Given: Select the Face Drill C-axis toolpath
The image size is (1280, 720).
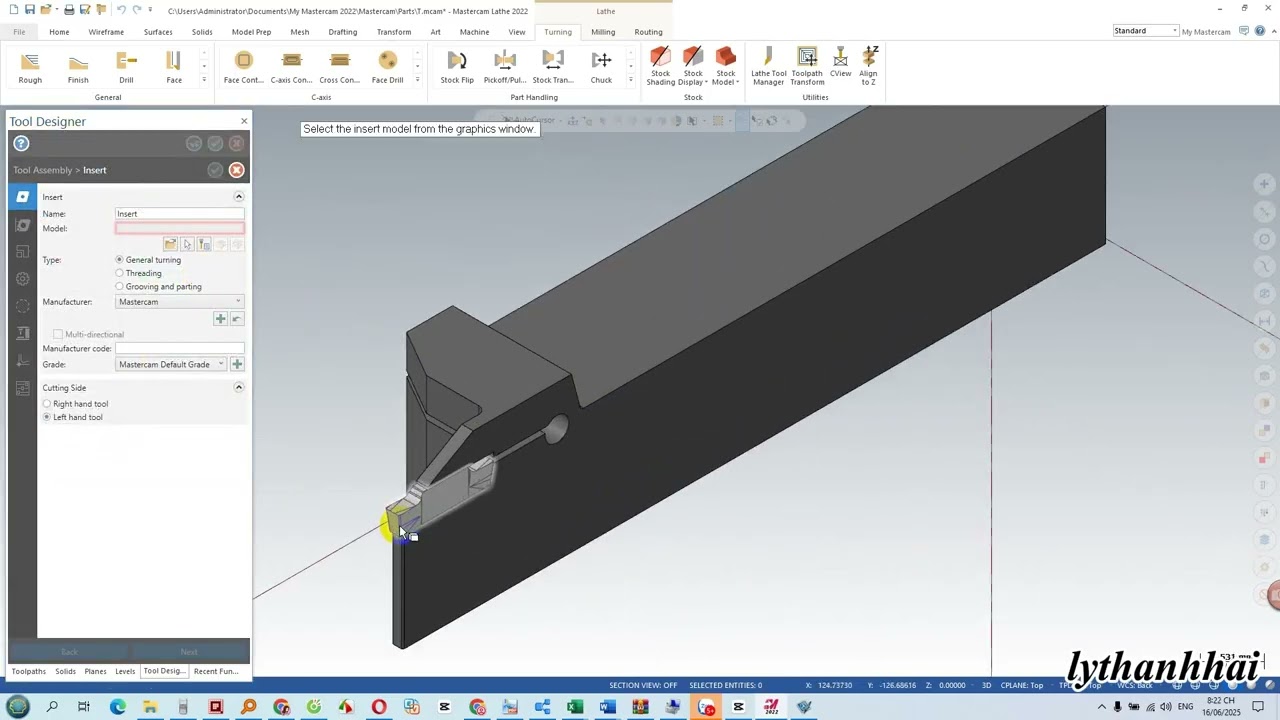Looking at the screenshot, I should pos(388,68).
